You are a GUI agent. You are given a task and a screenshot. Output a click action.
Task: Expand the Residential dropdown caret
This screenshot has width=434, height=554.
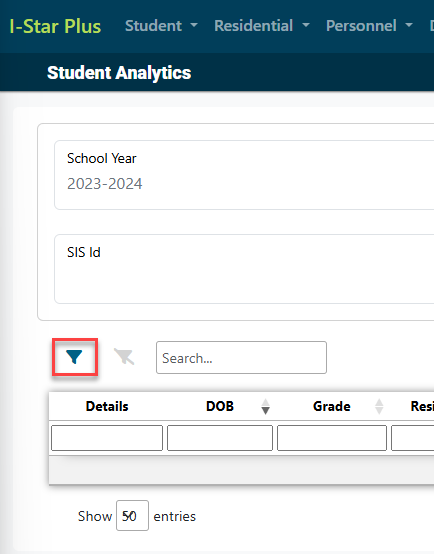tap(306, 25)
